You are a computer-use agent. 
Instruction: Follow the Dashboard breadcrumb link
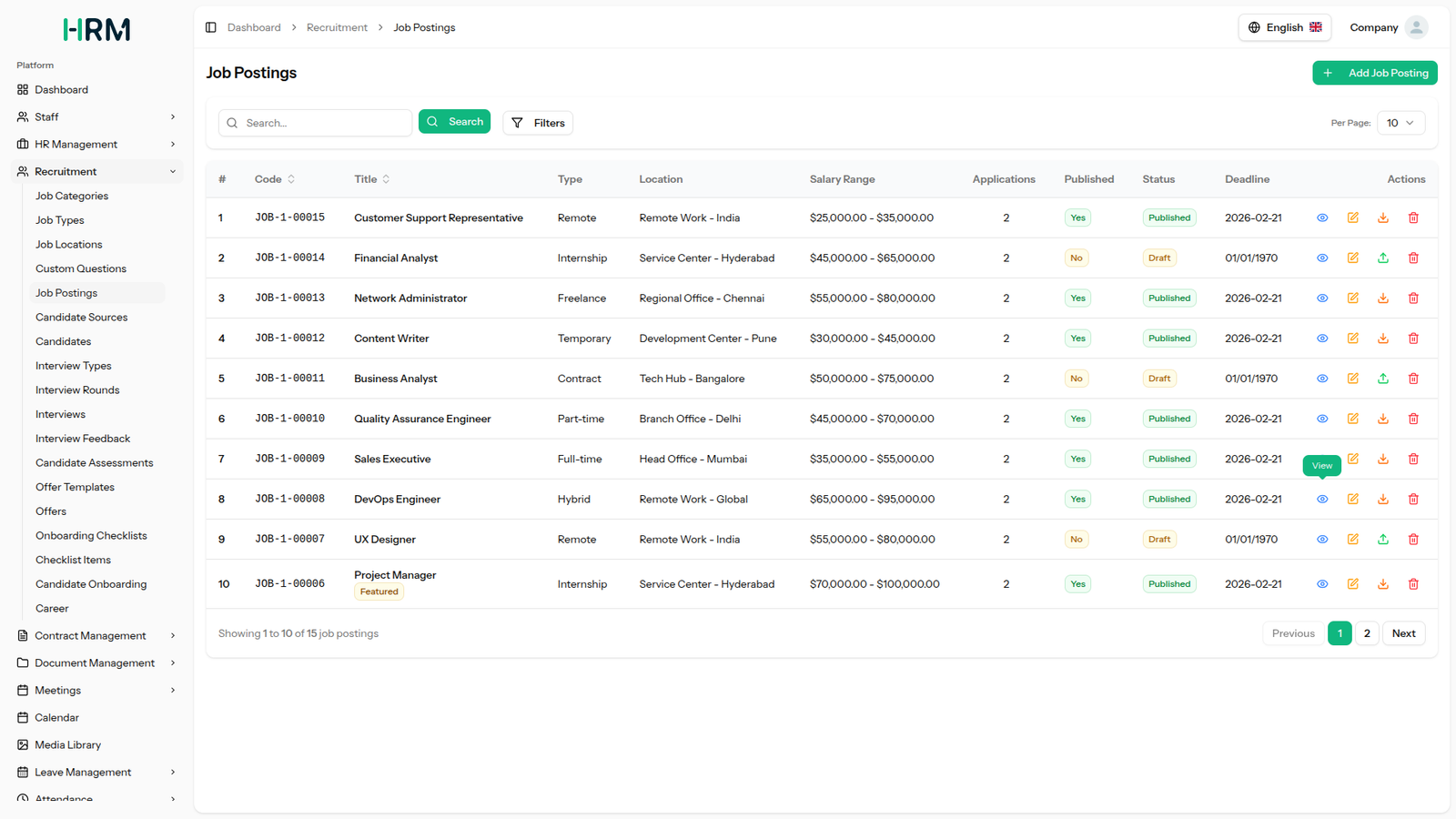coord(254,27)
